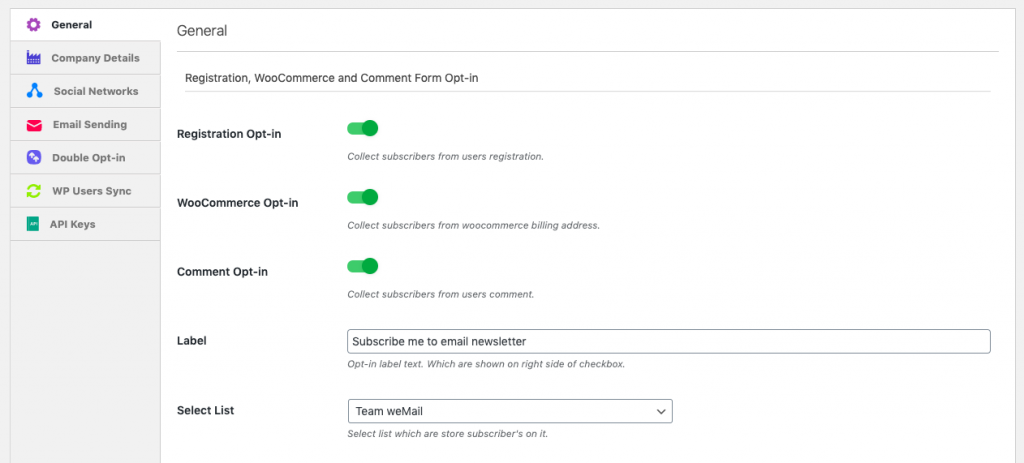This screenshot has width=1024, height=463.
Task: Click the Double Opt-in purple icon
Action: pos(34,158)
